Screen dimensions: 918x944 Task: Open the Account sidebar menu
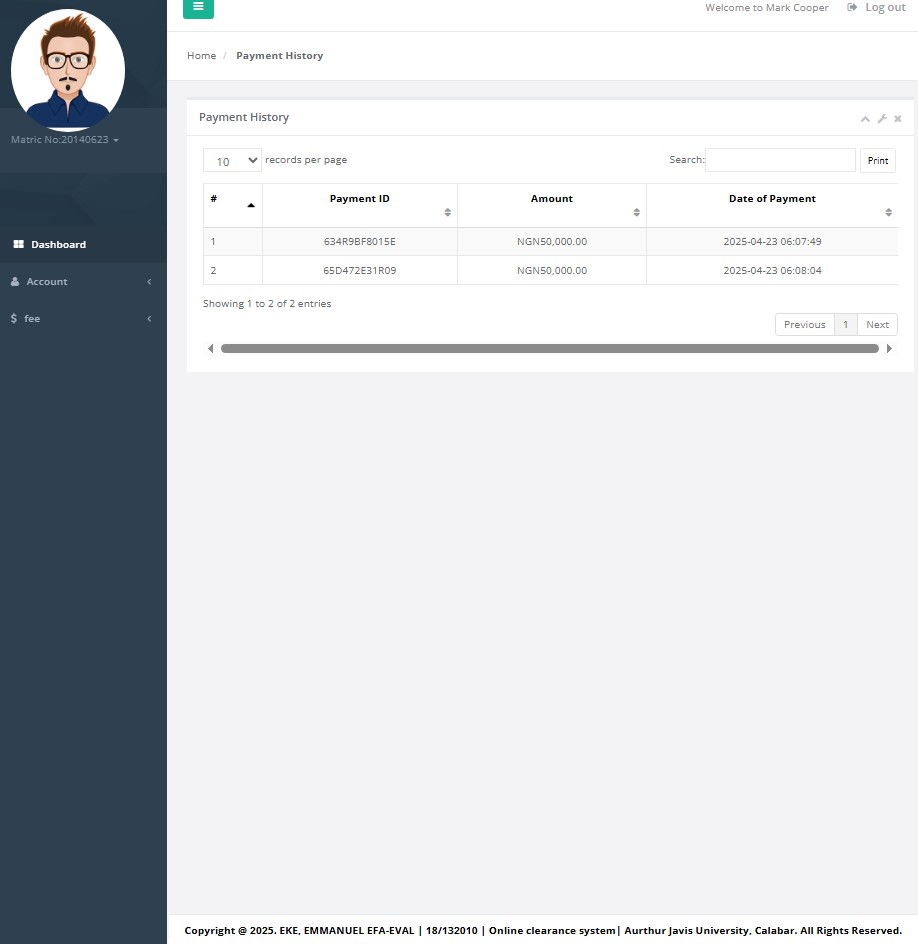coord(83,282)
